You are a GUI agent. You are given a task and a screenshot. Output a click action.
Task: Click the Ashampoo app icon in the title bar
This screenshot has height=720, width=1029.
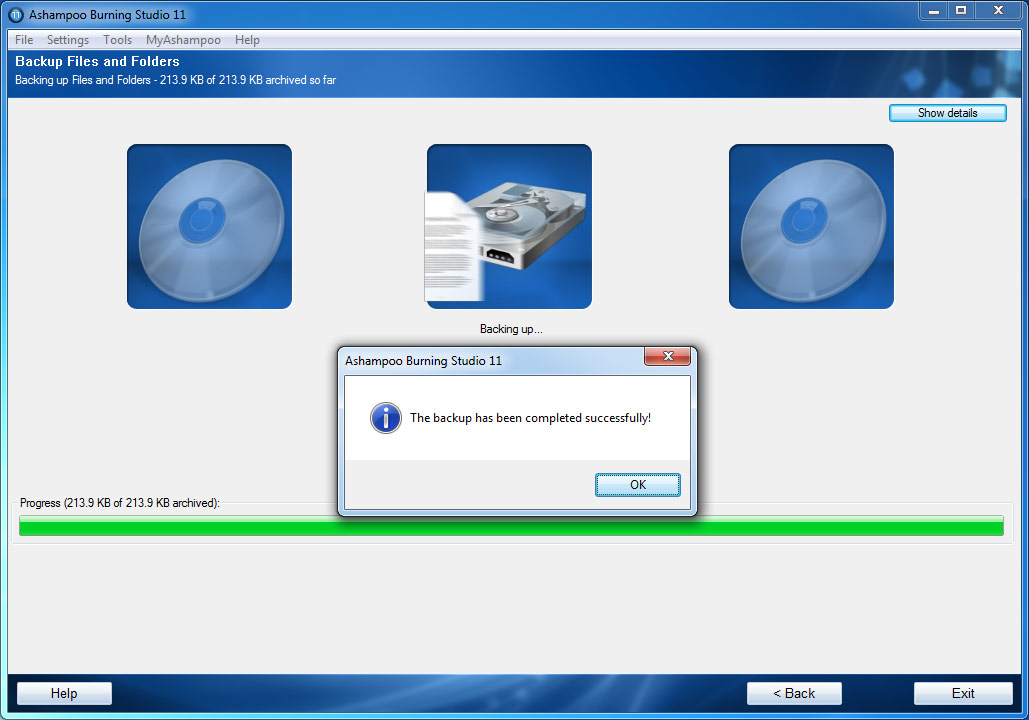(x=16, y=14)
